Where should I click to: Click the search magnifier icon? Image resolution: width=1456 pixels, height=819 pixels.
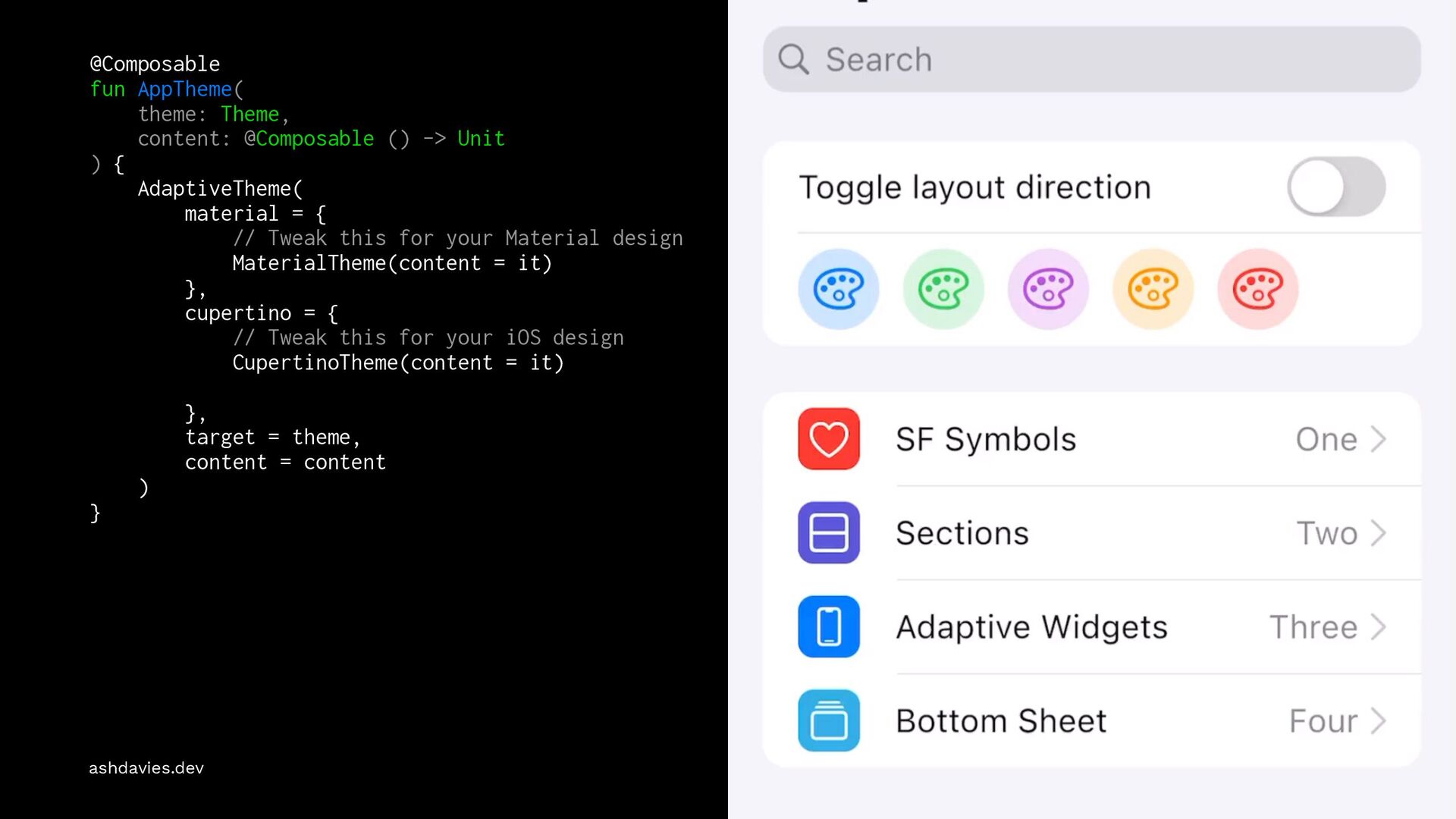point(793,59)
